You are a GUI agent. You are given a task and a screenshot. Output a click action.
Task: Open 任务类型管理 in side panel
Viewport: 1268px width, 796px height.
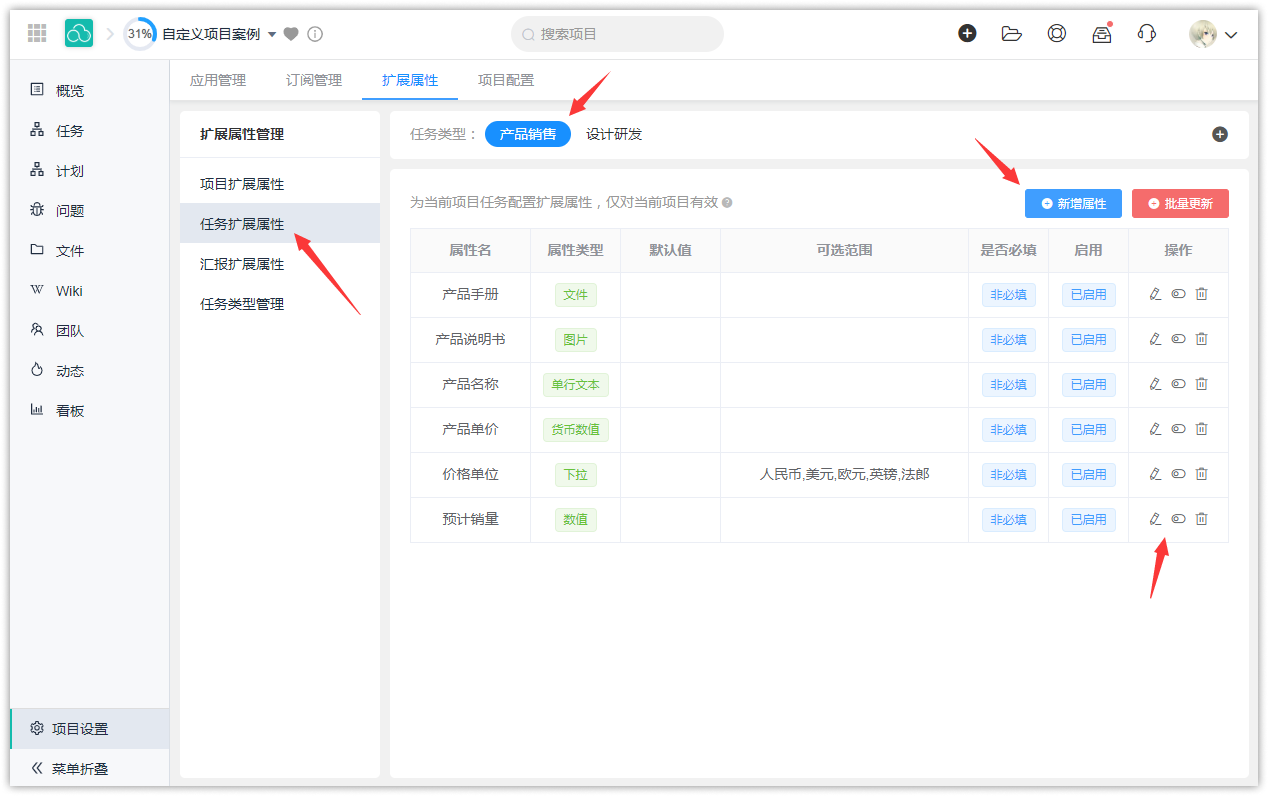pyautogui.click(x=280, y=304)
